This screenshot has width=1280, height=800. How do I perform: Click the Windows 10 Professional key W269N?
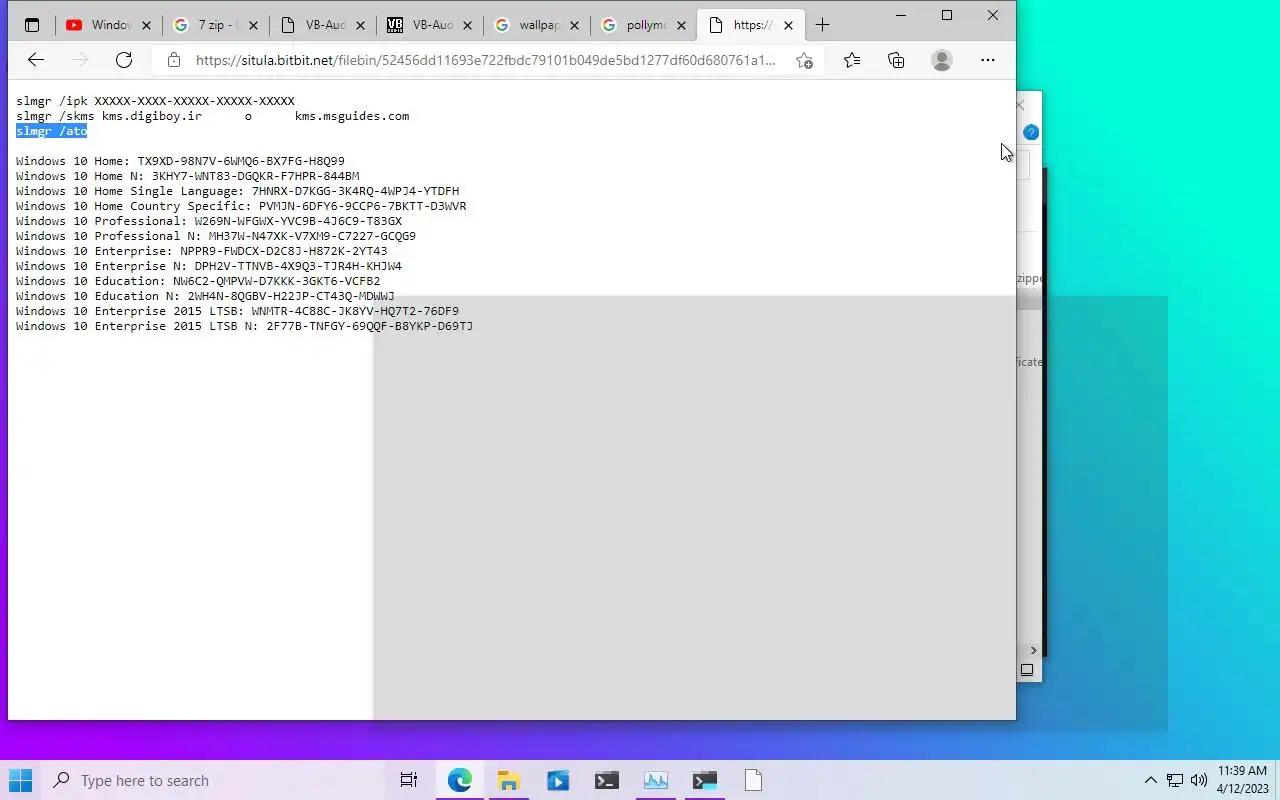[298, 221]
